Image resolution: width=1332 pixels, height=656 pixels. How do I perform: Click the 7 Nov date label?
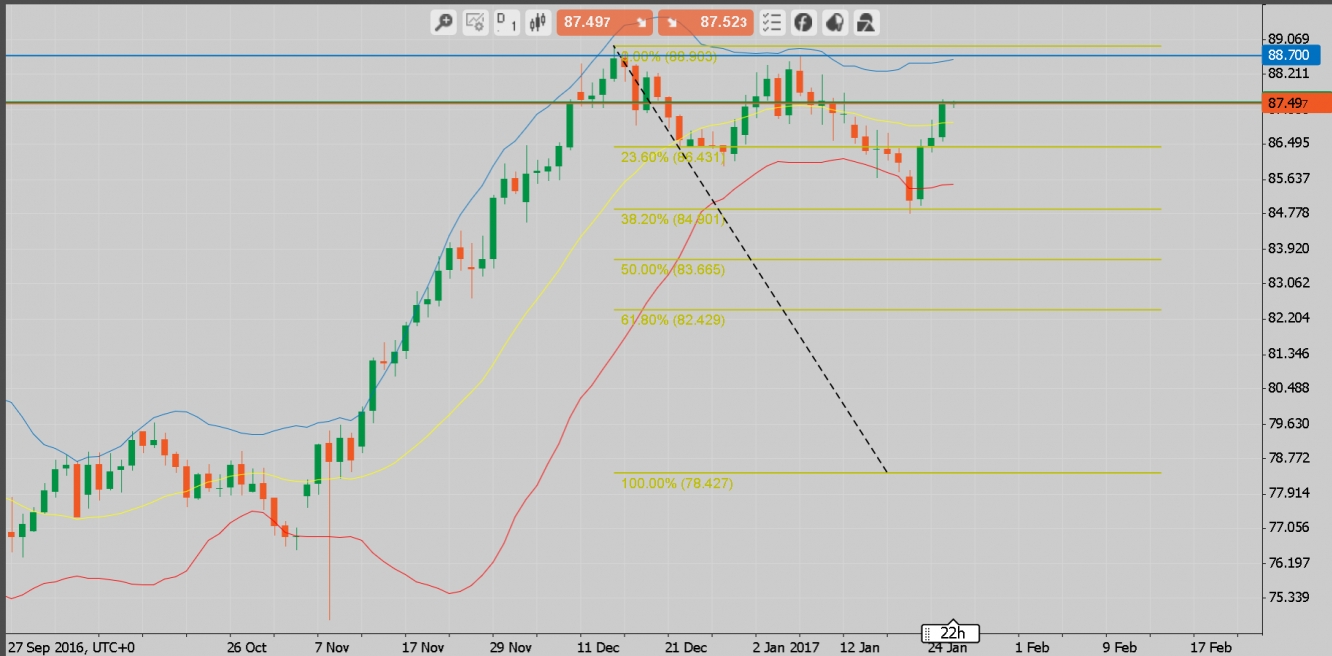click(x=332, y=647)
